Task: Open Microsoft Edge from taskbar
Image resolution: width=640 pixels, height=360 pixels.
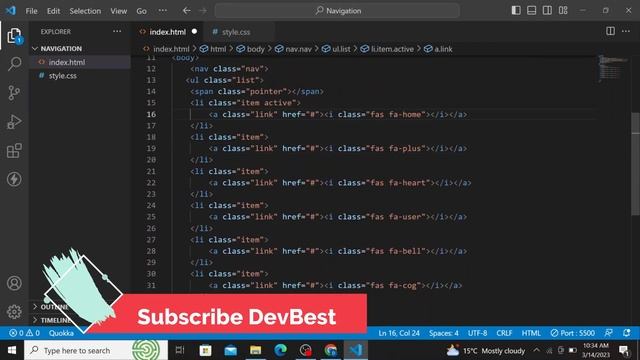Action: pyautogui.click(x=280, y=350)
